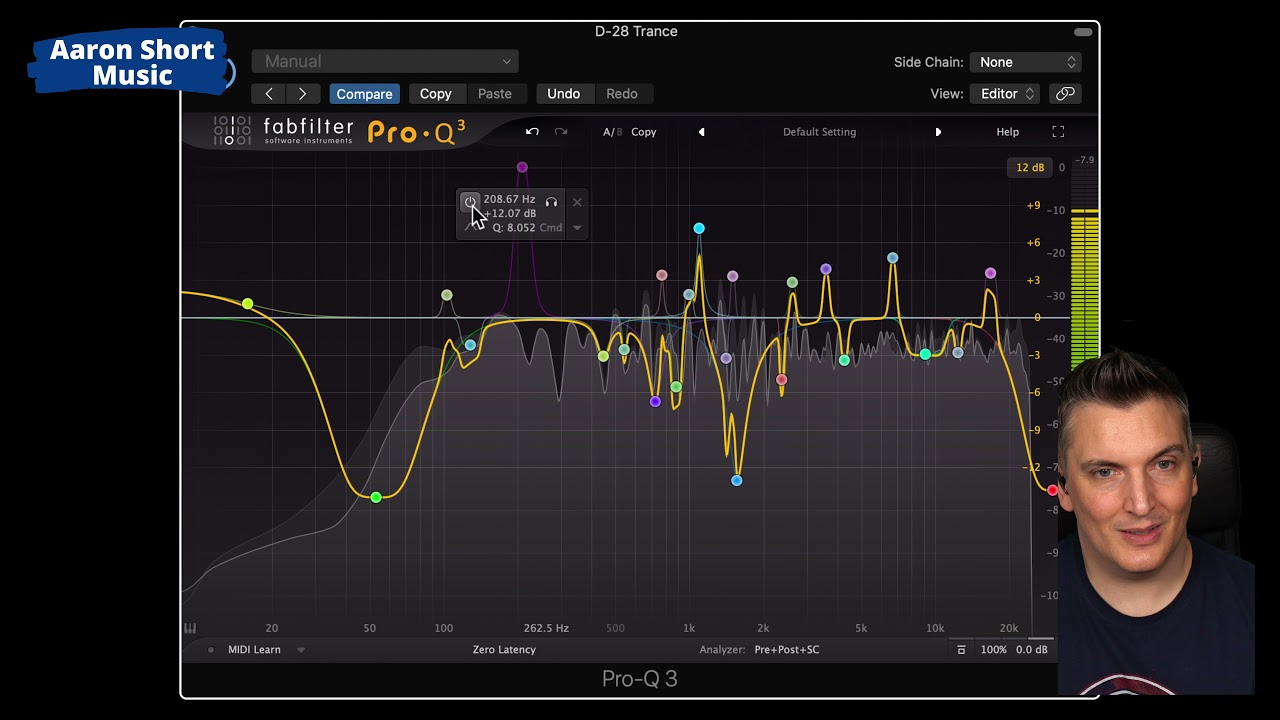The image size is (1280, 720).
Task: Click the Q: 8.052 value
Action: point(513,228)
